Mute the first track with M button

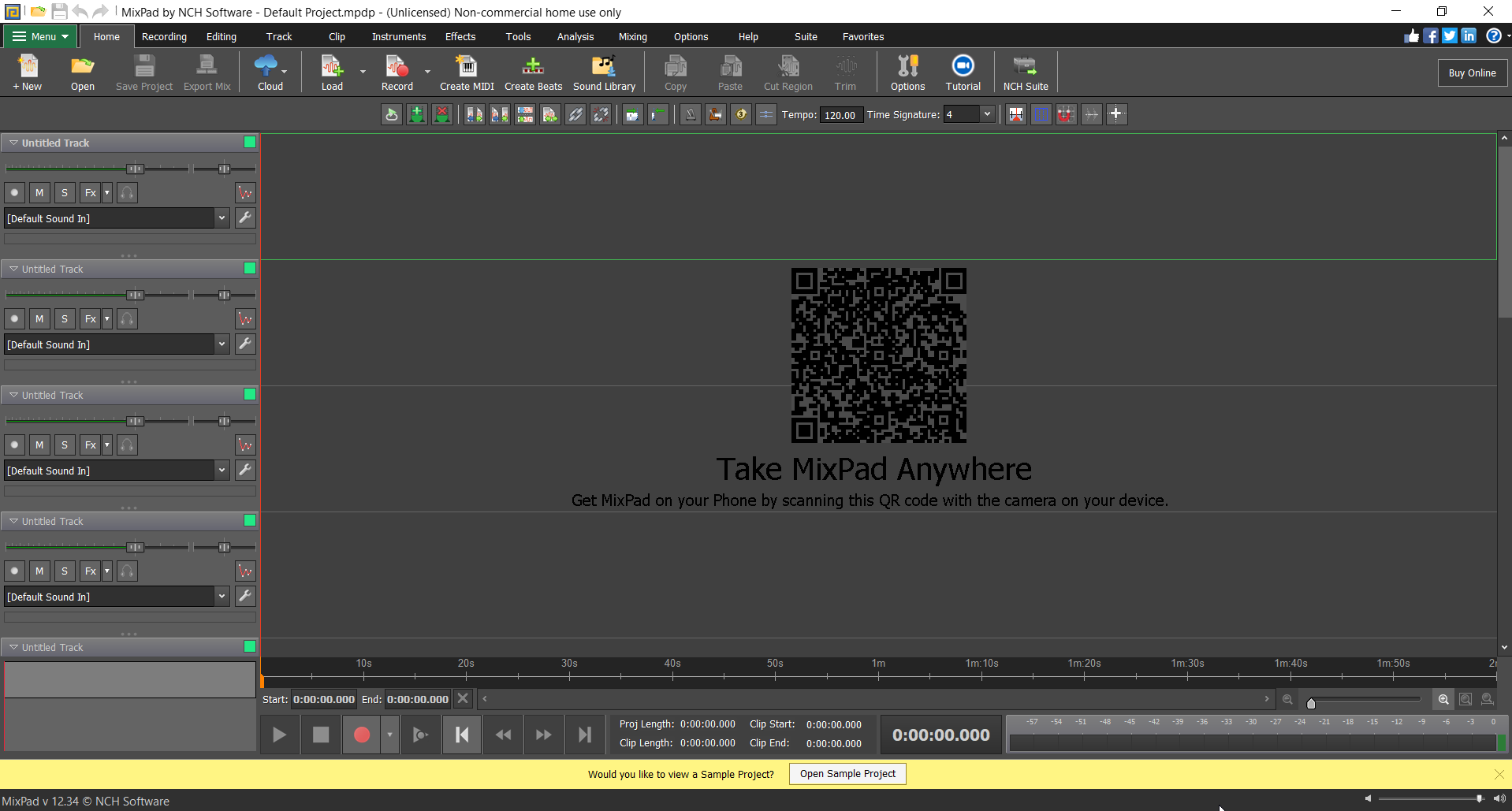[x=39, y=193]
